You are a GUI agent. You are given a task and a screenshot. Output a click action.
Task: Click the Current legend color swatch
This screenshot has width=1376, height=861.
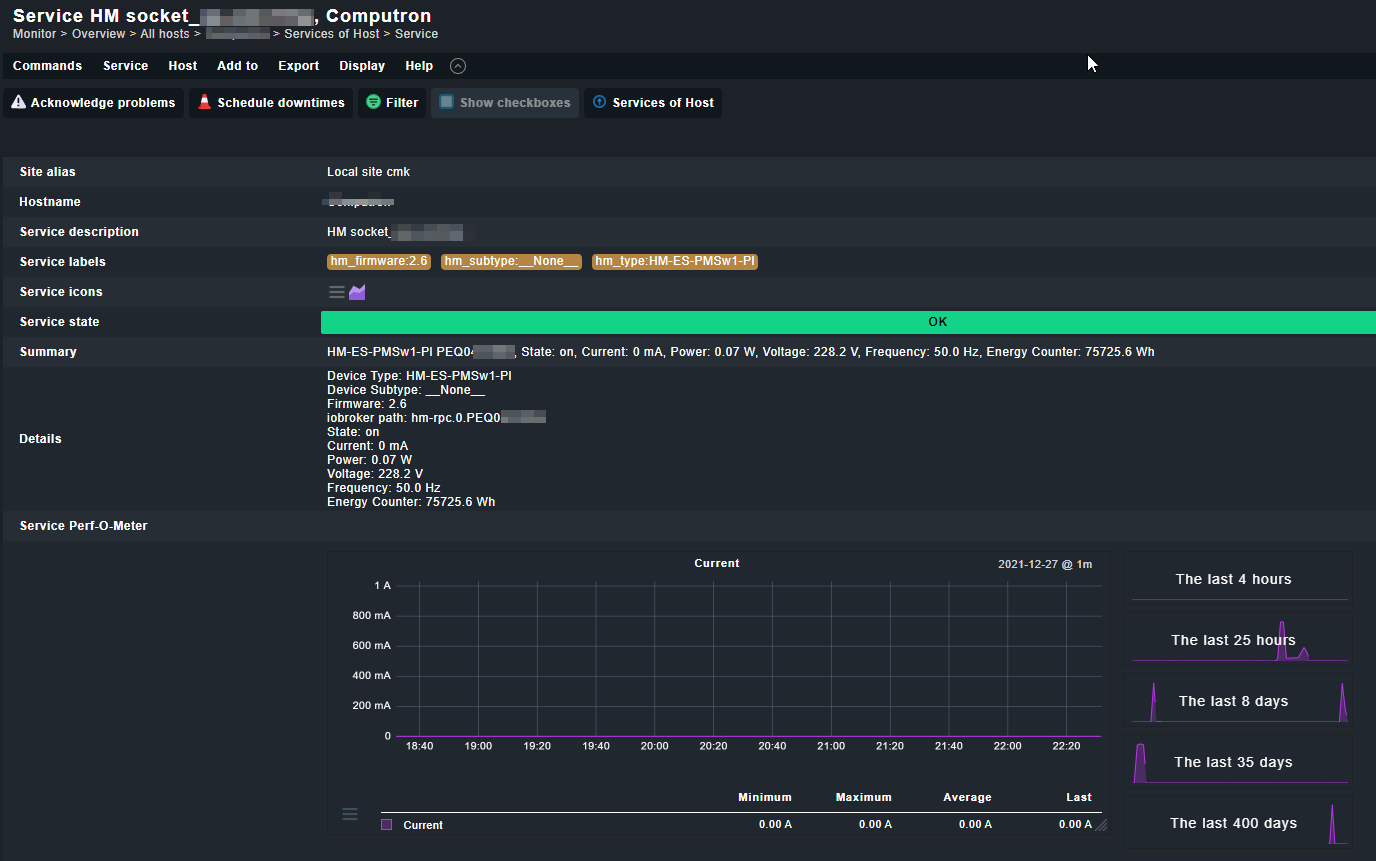[x=387, y=825]
